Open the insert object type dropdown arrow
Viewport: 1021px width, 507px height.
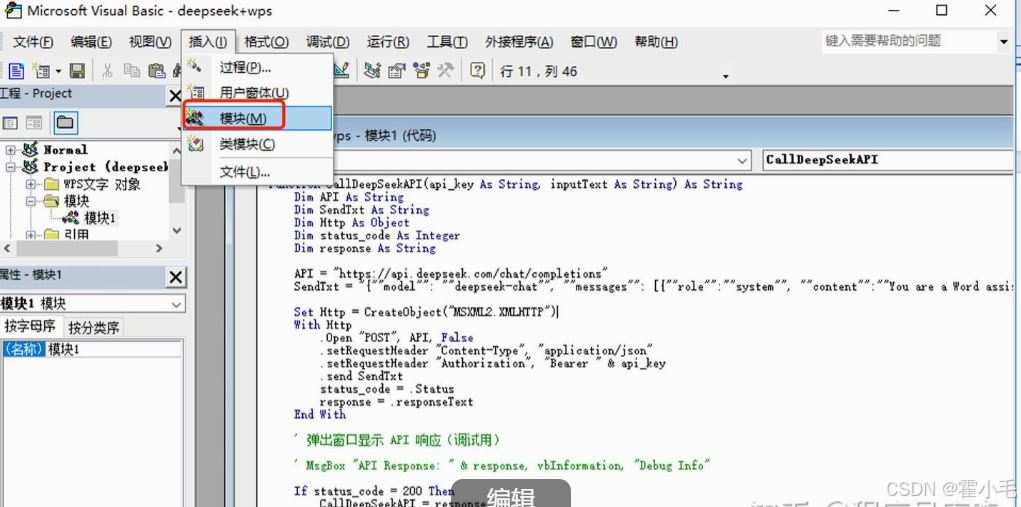coord(58,71)
